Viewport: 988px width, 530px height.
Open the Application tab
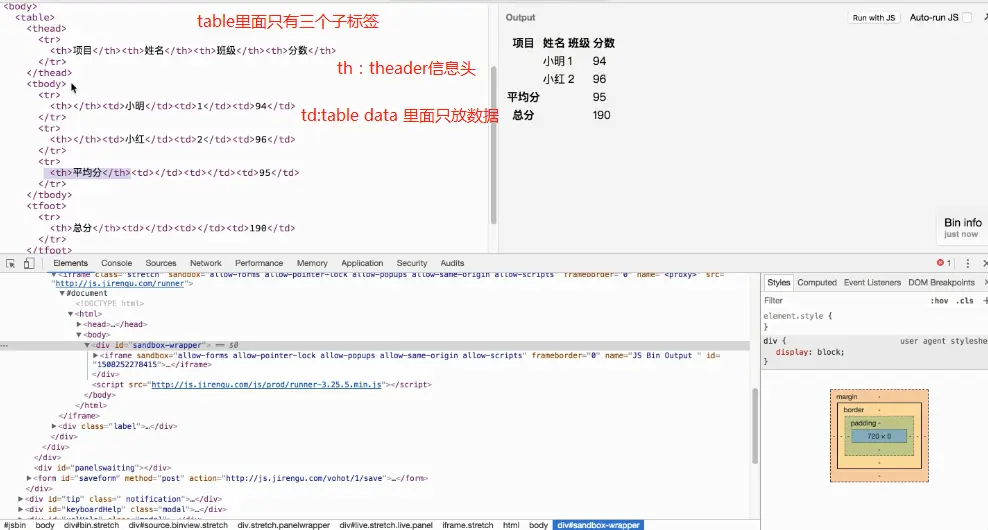[x=362, y=263]
